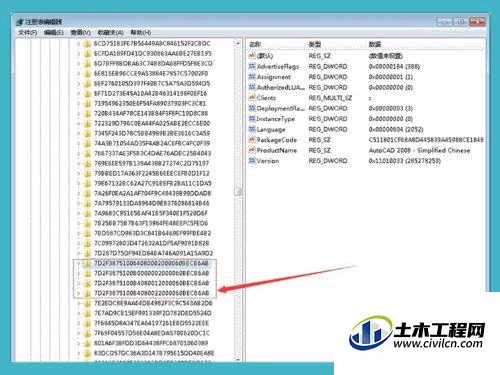Select key starting with 7D2F3875100840800220
The image size is (500, 375).
[x=152, y=293]
